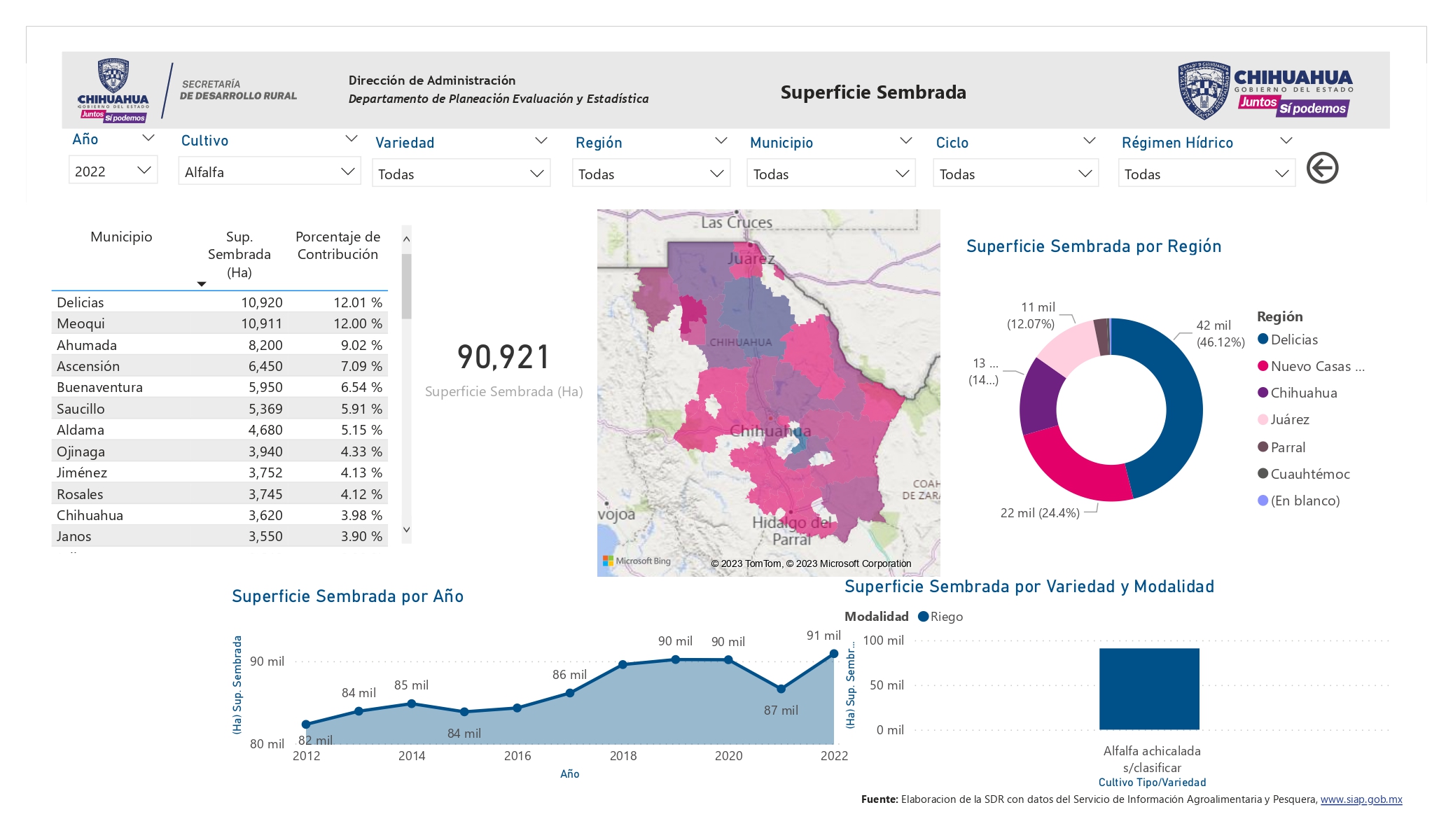This screenshot has height=840, width=1453.
Task: Click the Riego modalidad legend dot
Action: pyautogui.click(x=923, y=616)
